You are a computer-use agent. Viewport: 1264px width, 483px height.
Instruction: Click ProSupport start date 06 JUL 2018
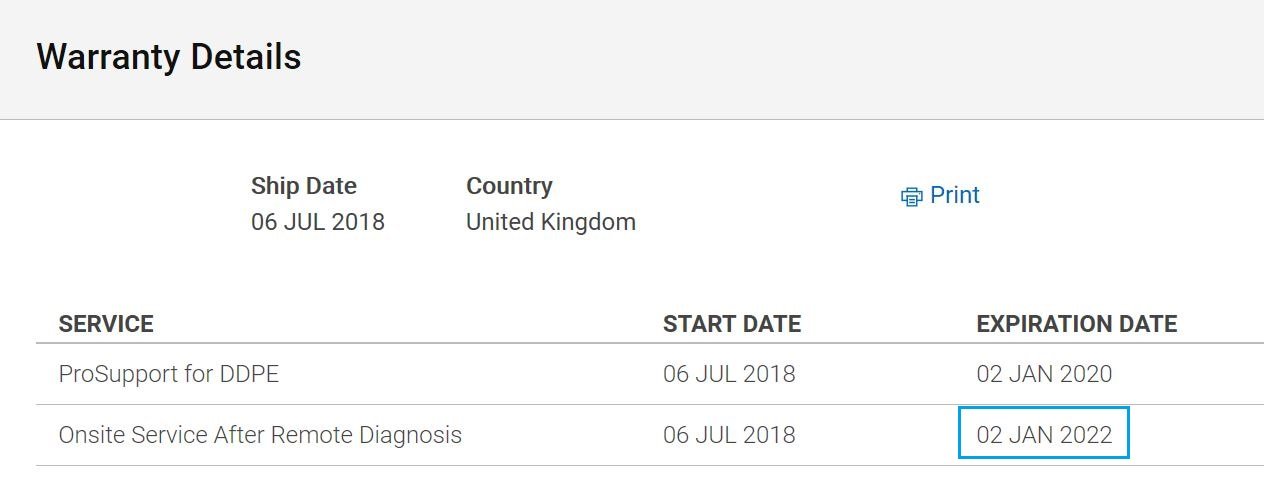click(729, 374)
